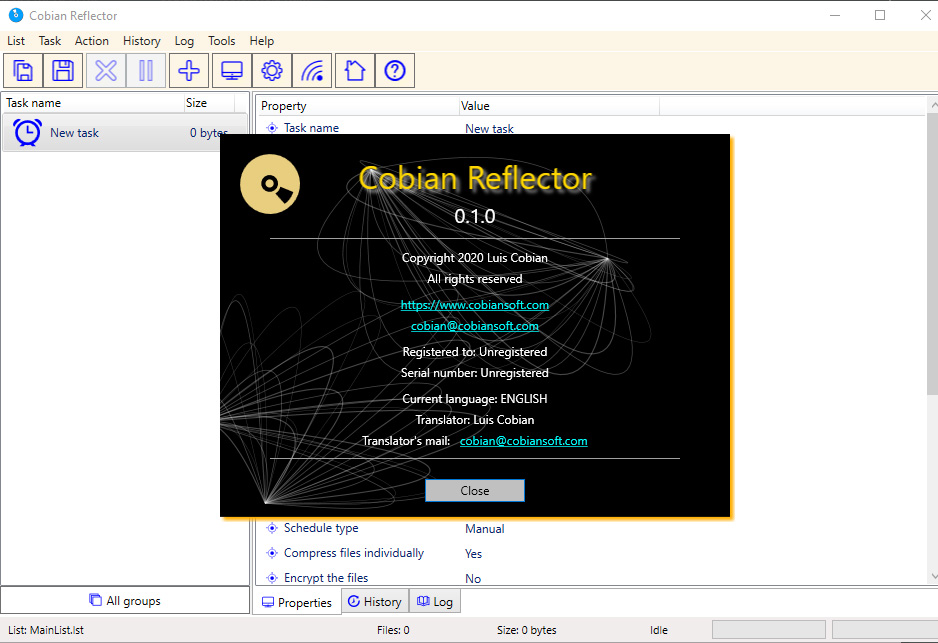Viewport: 938px width, 643px height.
Task: Click the Property column header
Action: coord(359,106)
